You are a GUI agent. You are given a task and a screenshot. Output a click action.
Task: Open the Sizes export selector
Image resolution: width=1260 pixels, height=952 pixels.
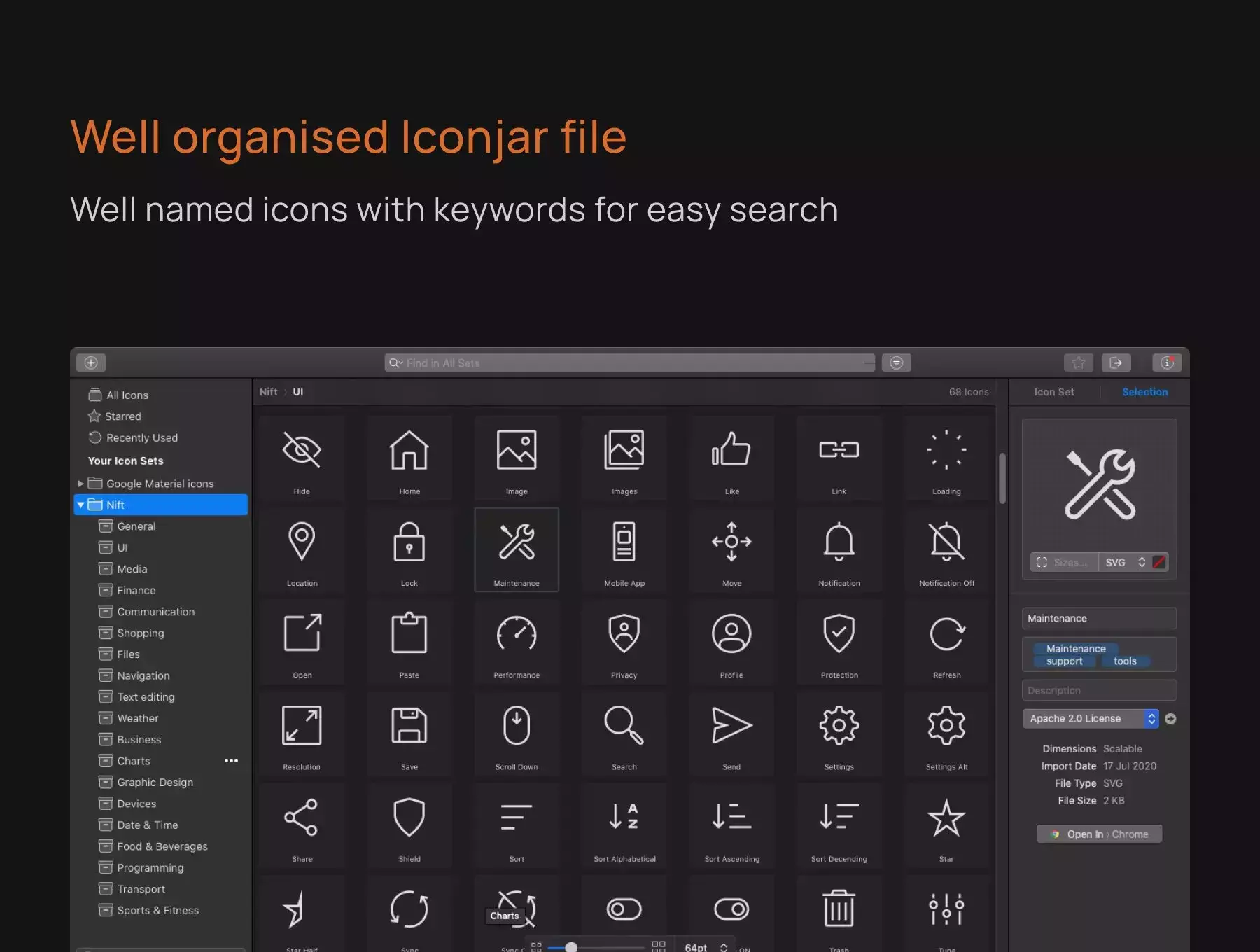(1064, 562)
